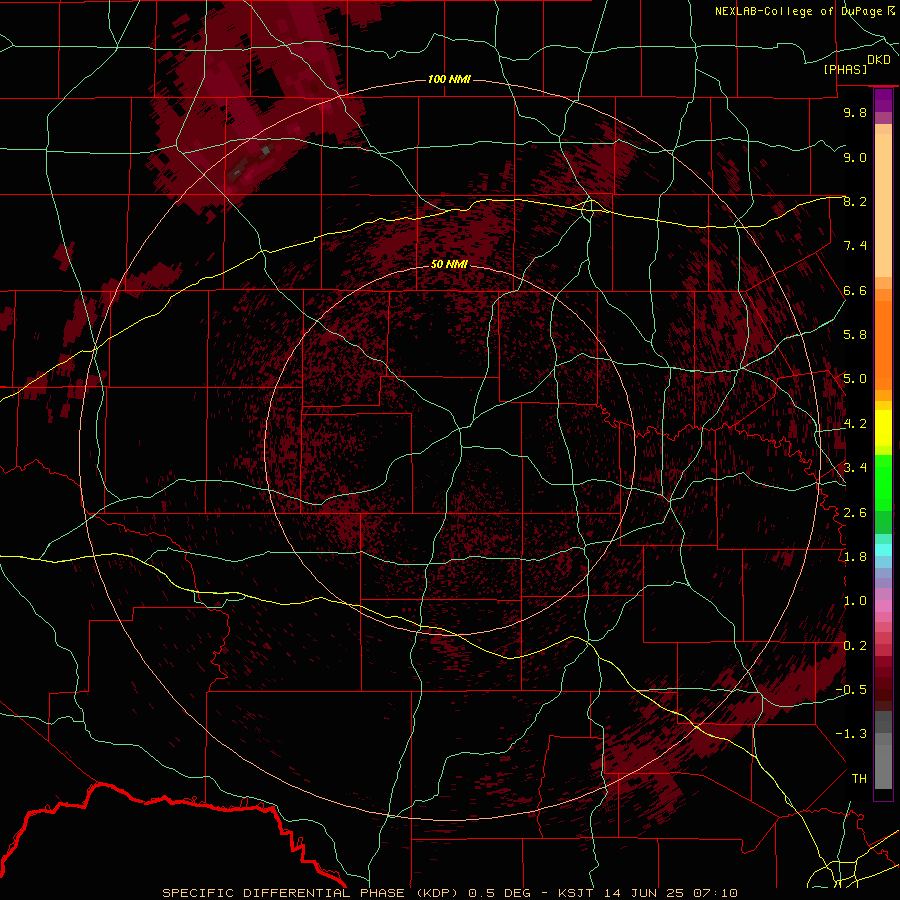The image size is (900, 900).
Task: Select the 1.8 color scale value
Action: 855,557
